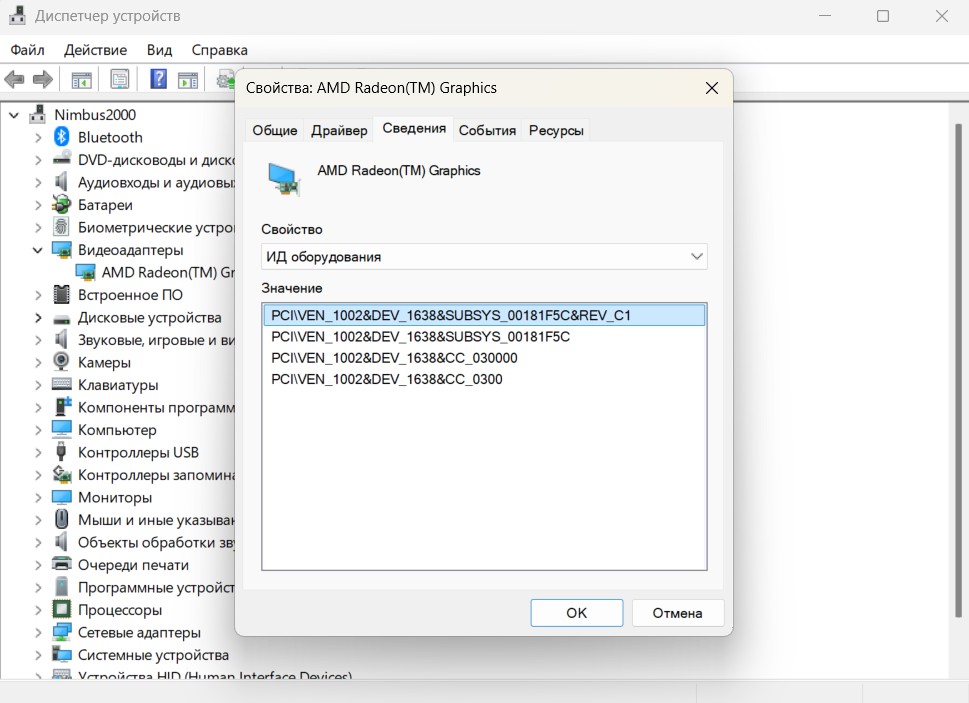969x703 pixels.
Task: Open the Вид menu
Action: click(x=159, y=50)
